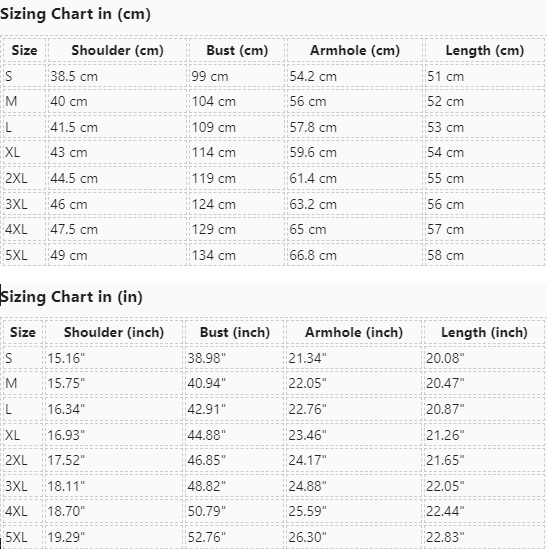Click the 104 cm bust cell
The image size is (547, 549).
click(237, 102)
